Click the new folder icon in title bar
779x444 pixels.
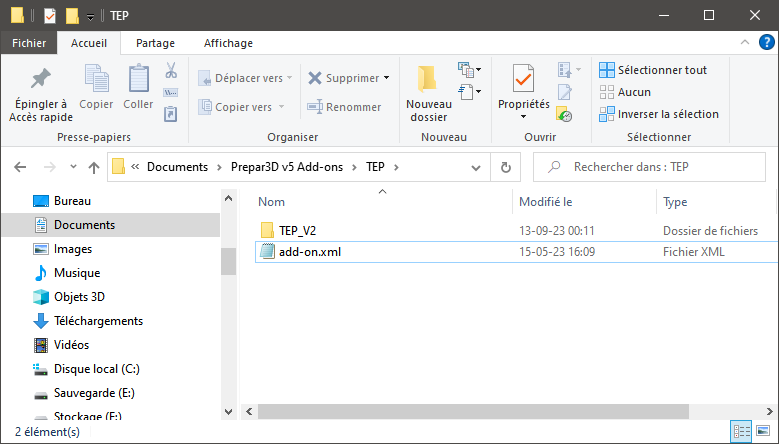pyautogui.click(x=72, y=16)
